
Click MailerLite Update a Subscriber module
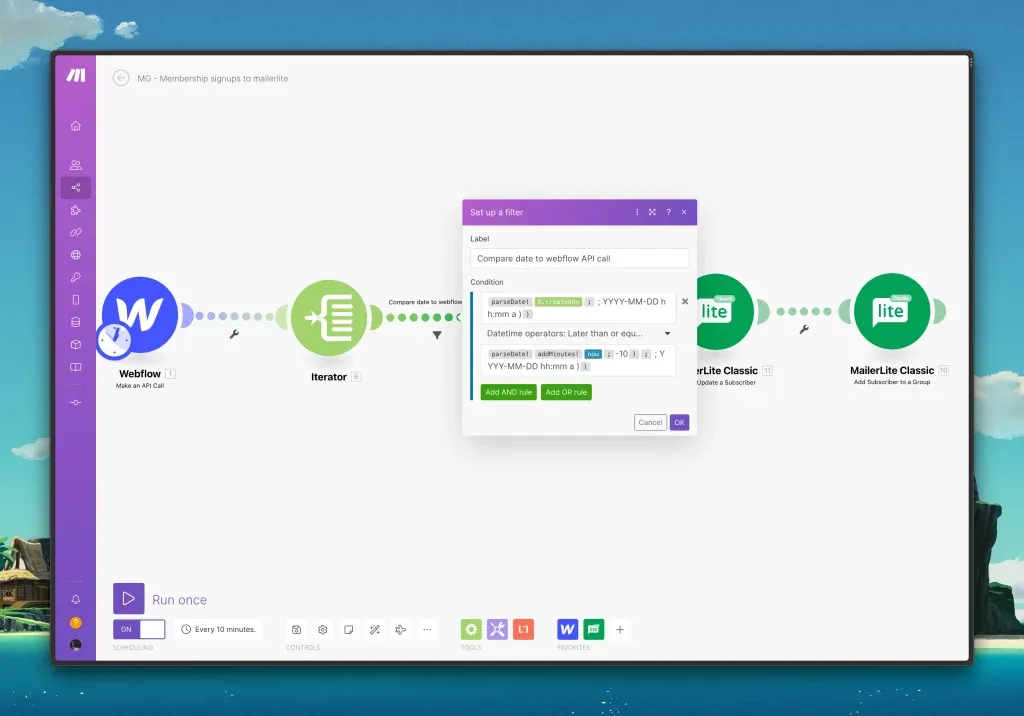pos(725,312)
